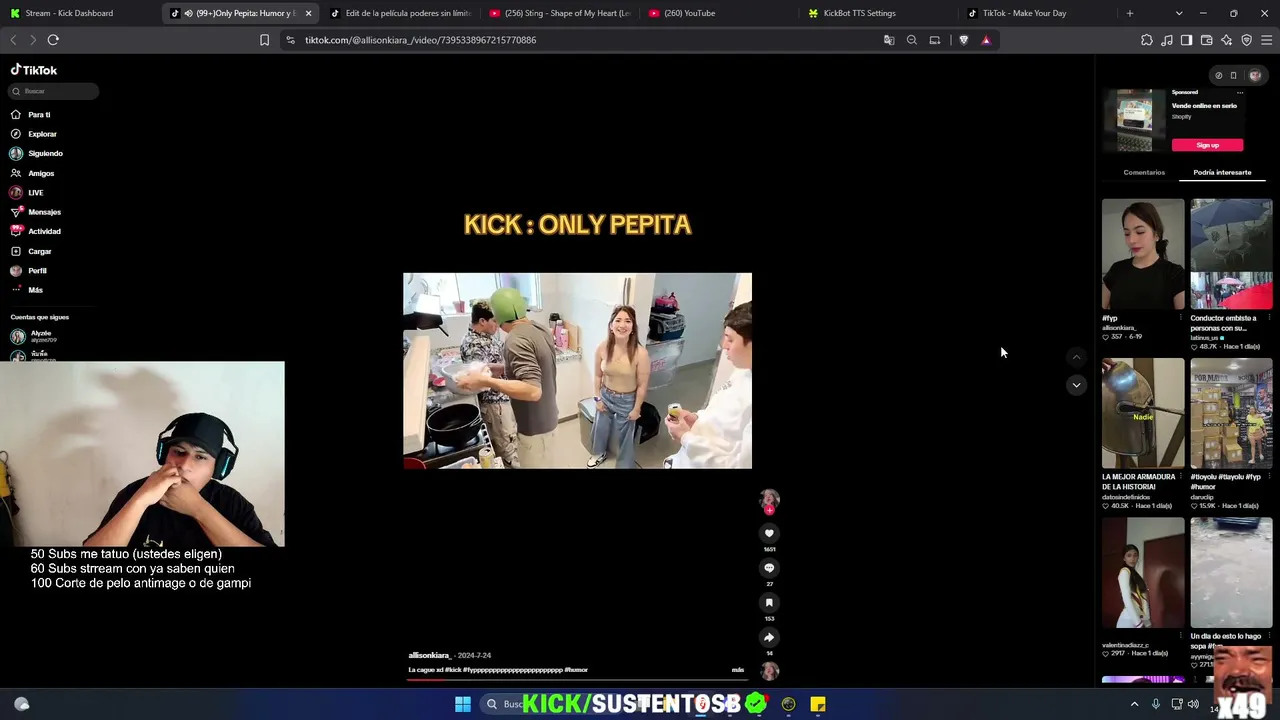Open the Amigos page in the sidebar
The image size is (1280, 720).
[32, 173]
